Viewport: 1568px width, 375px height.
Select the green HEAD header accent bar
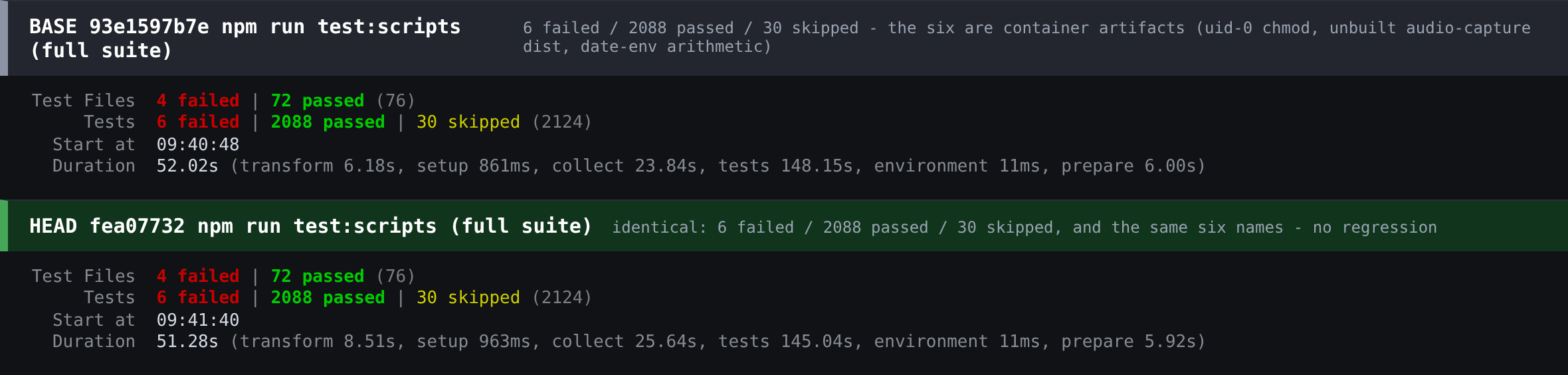pyautogui.click(x=4, y=226)
